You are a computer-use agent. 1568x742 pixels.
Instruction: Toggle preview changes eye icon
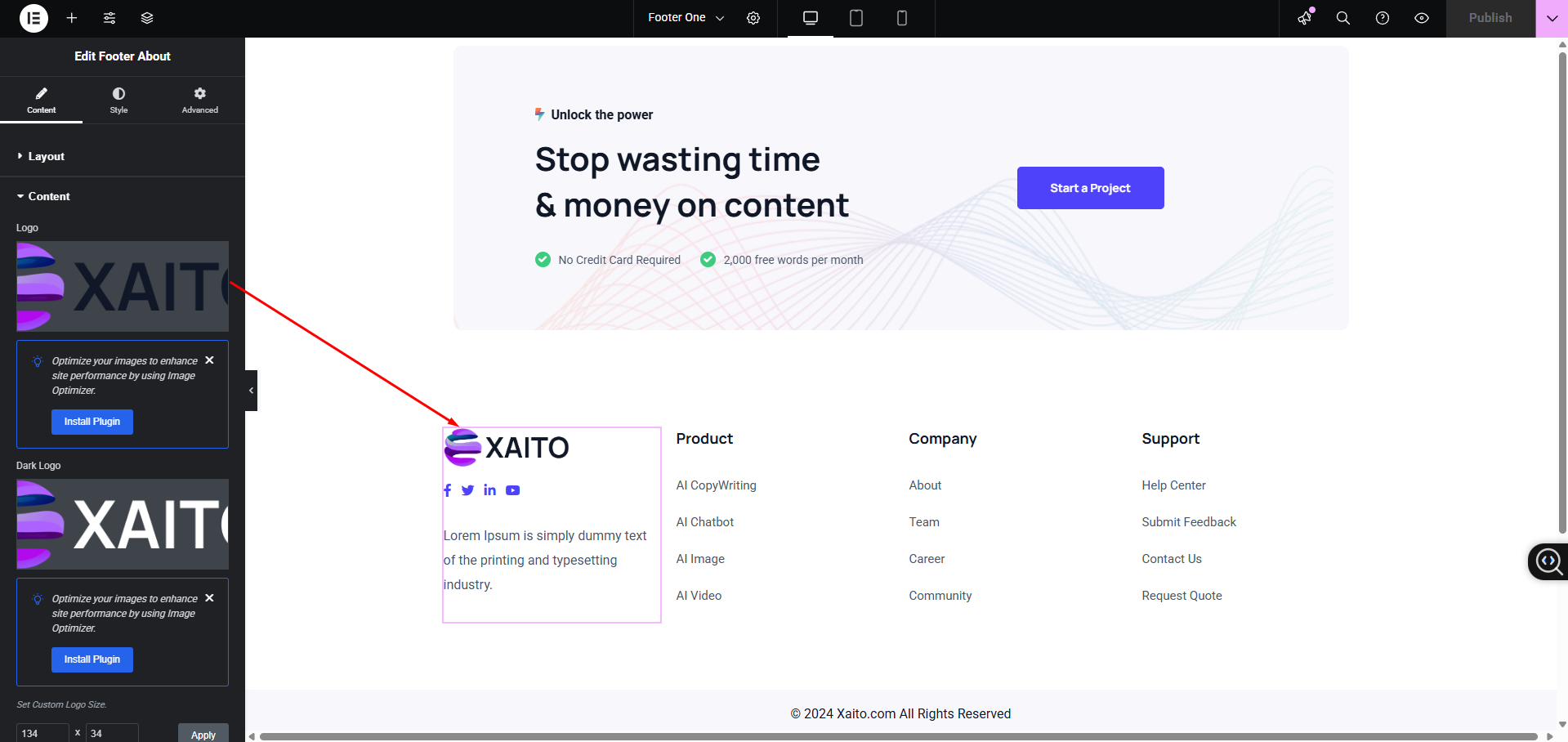(x=1421, y=18)
